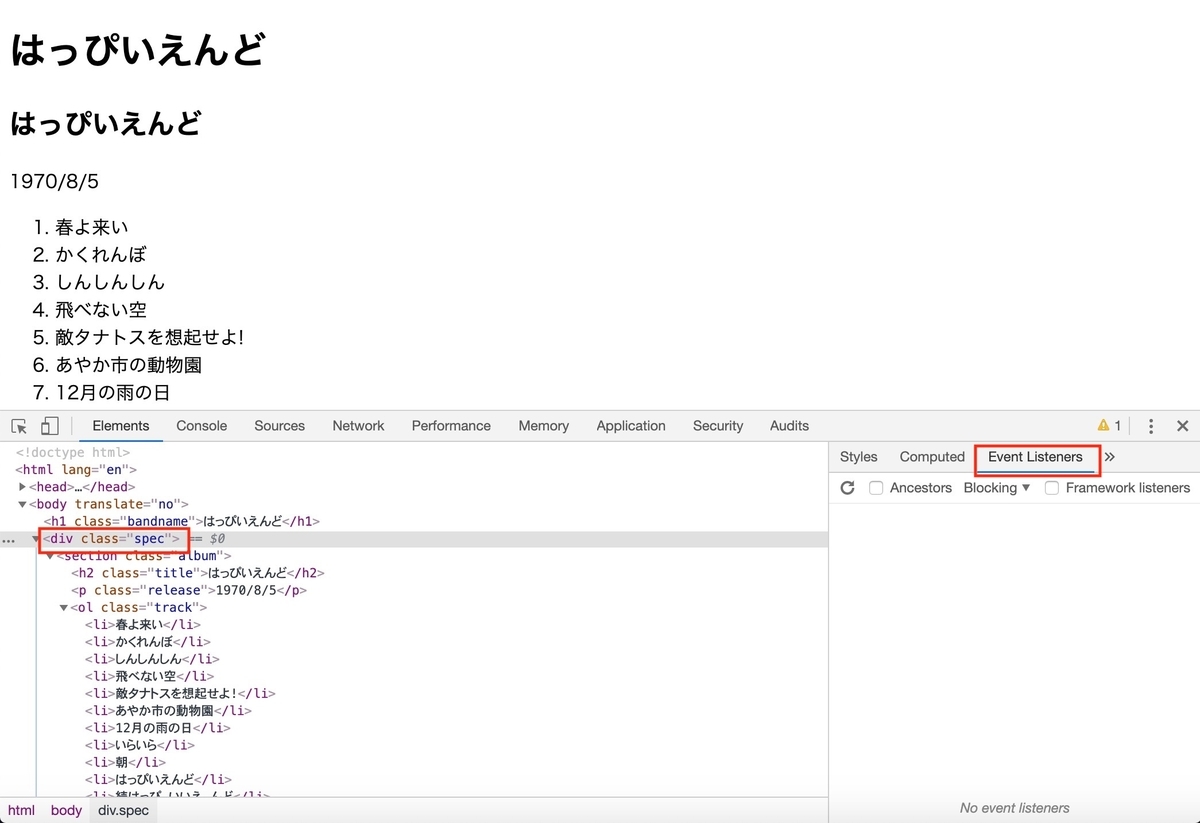Open the Network tab
1200x823 pixels.
[x=358, y=426]
